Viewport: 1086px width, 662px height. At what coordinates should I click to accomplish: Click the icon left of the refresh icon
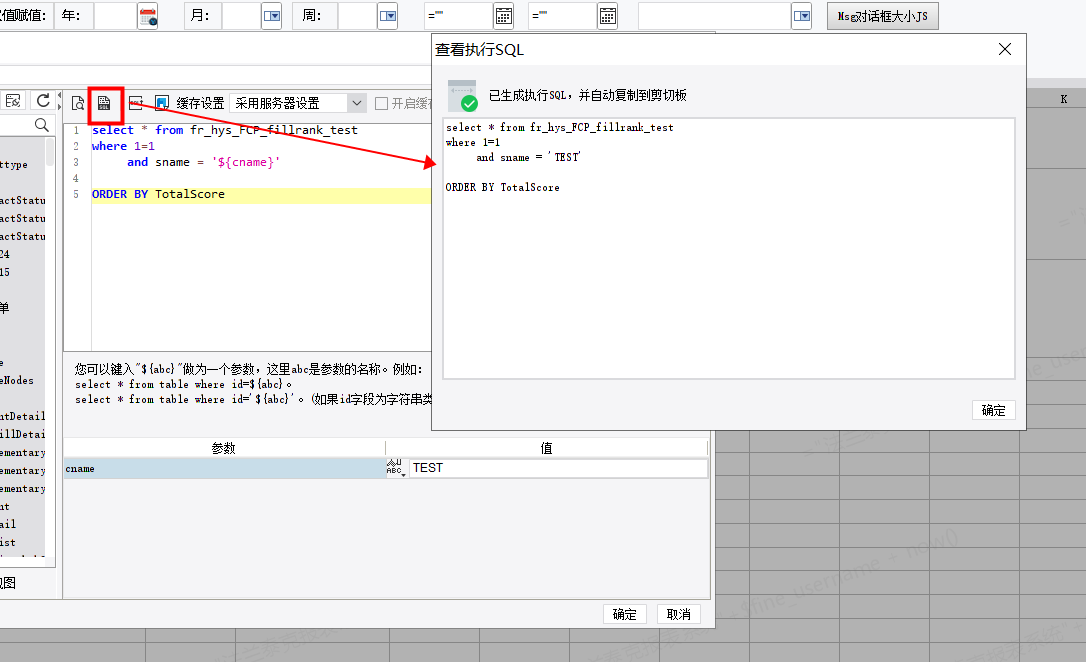click(x=13, y=100)
